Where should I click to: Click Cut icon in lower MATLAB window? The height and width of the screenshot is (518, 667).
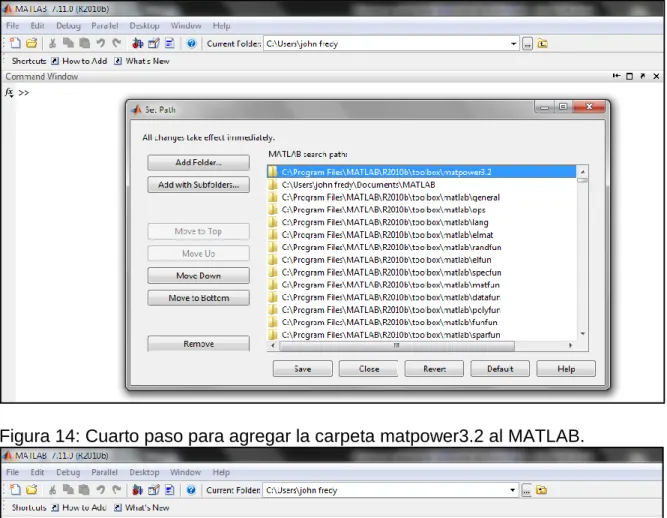[x=52, y=490]
